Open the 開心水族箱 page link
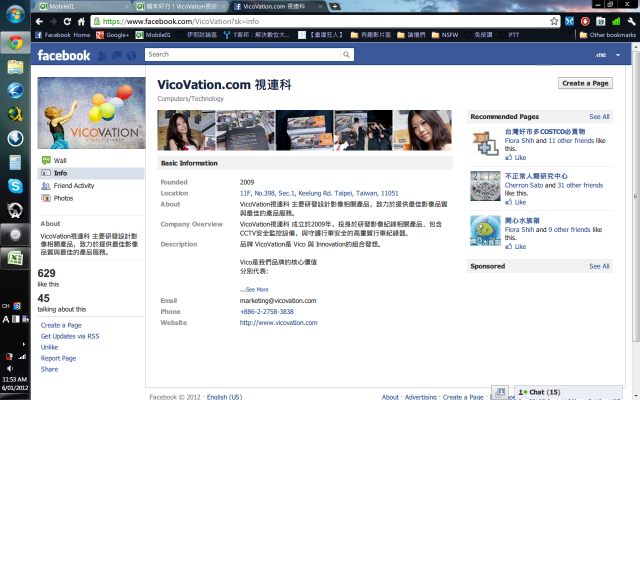 coord(522,221)
